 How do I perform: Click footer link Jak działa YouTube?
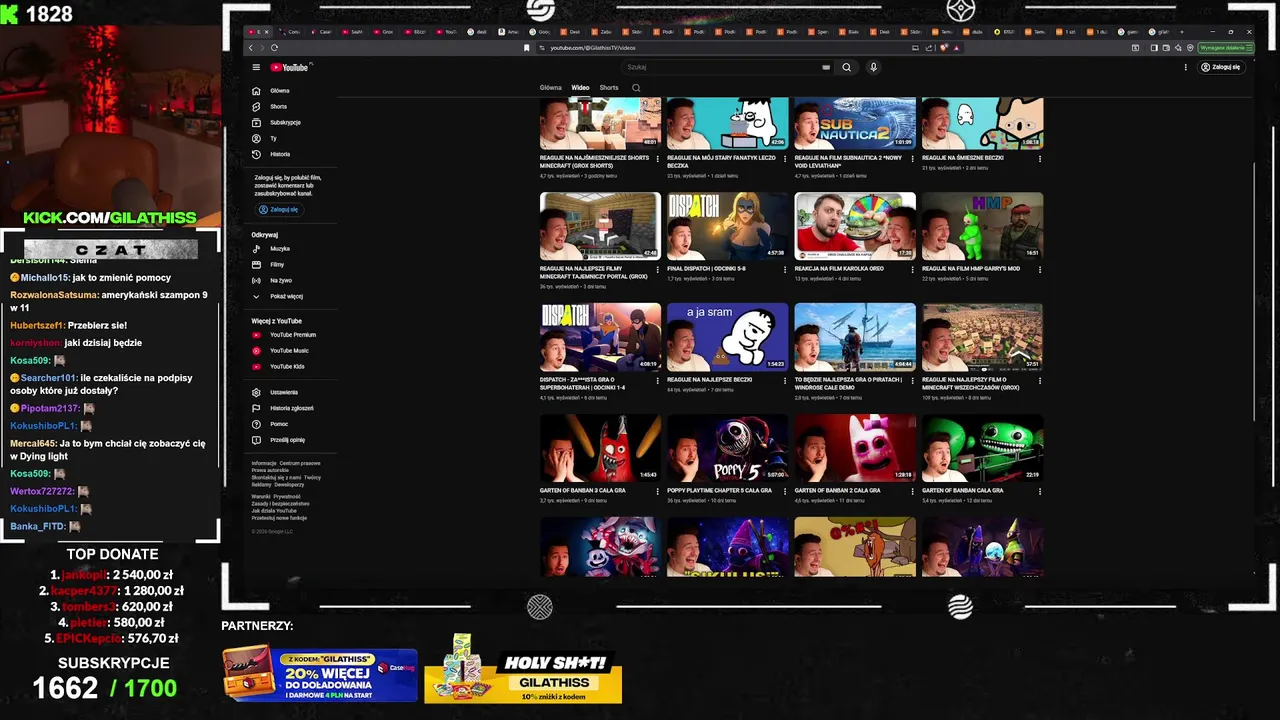click(x=274, y=510)
